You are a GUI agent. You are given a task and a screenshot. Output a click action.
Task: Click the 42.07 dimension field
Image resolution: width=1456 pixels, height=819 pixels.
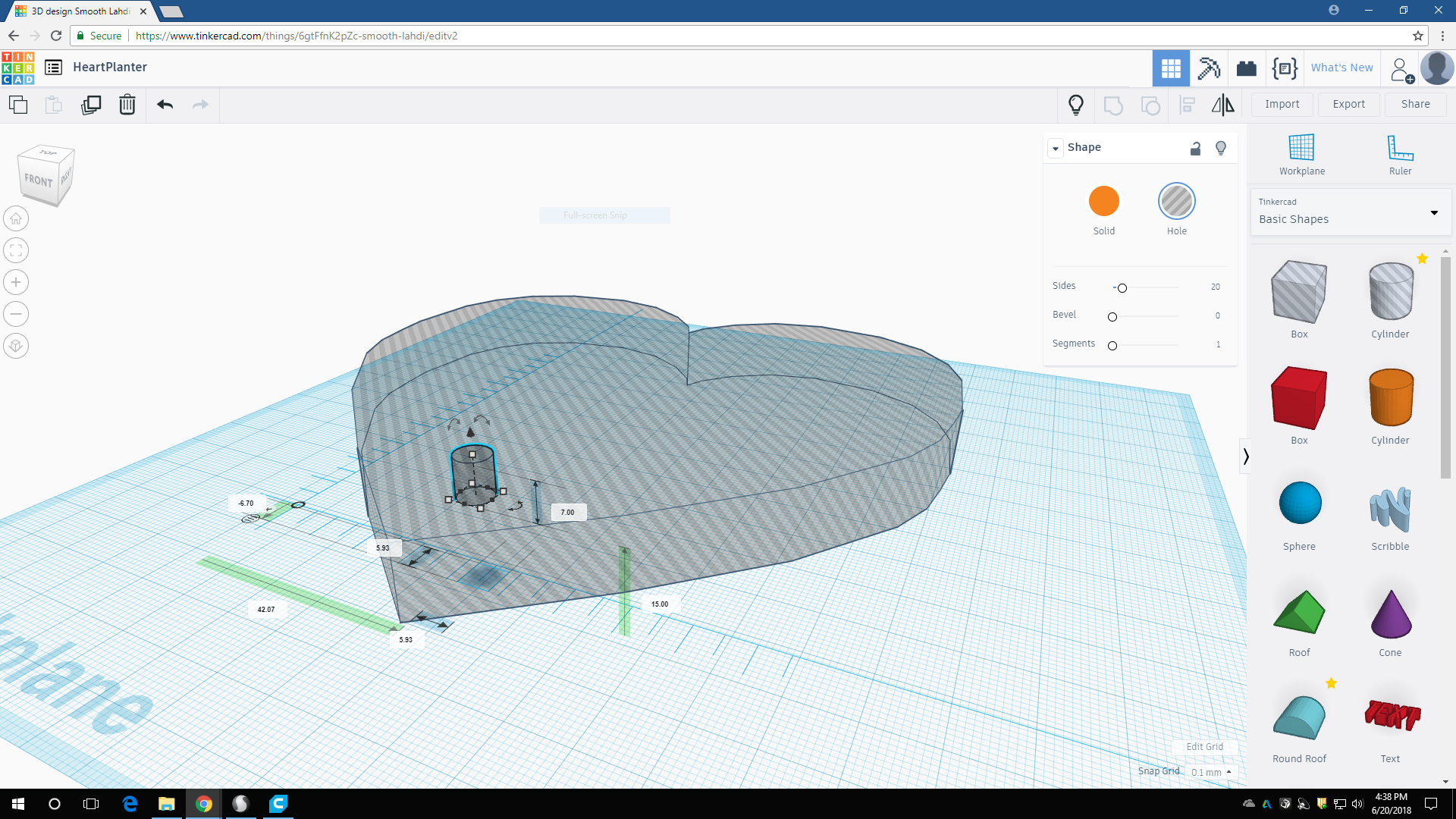pyautogui.click(x=266, y=610)
